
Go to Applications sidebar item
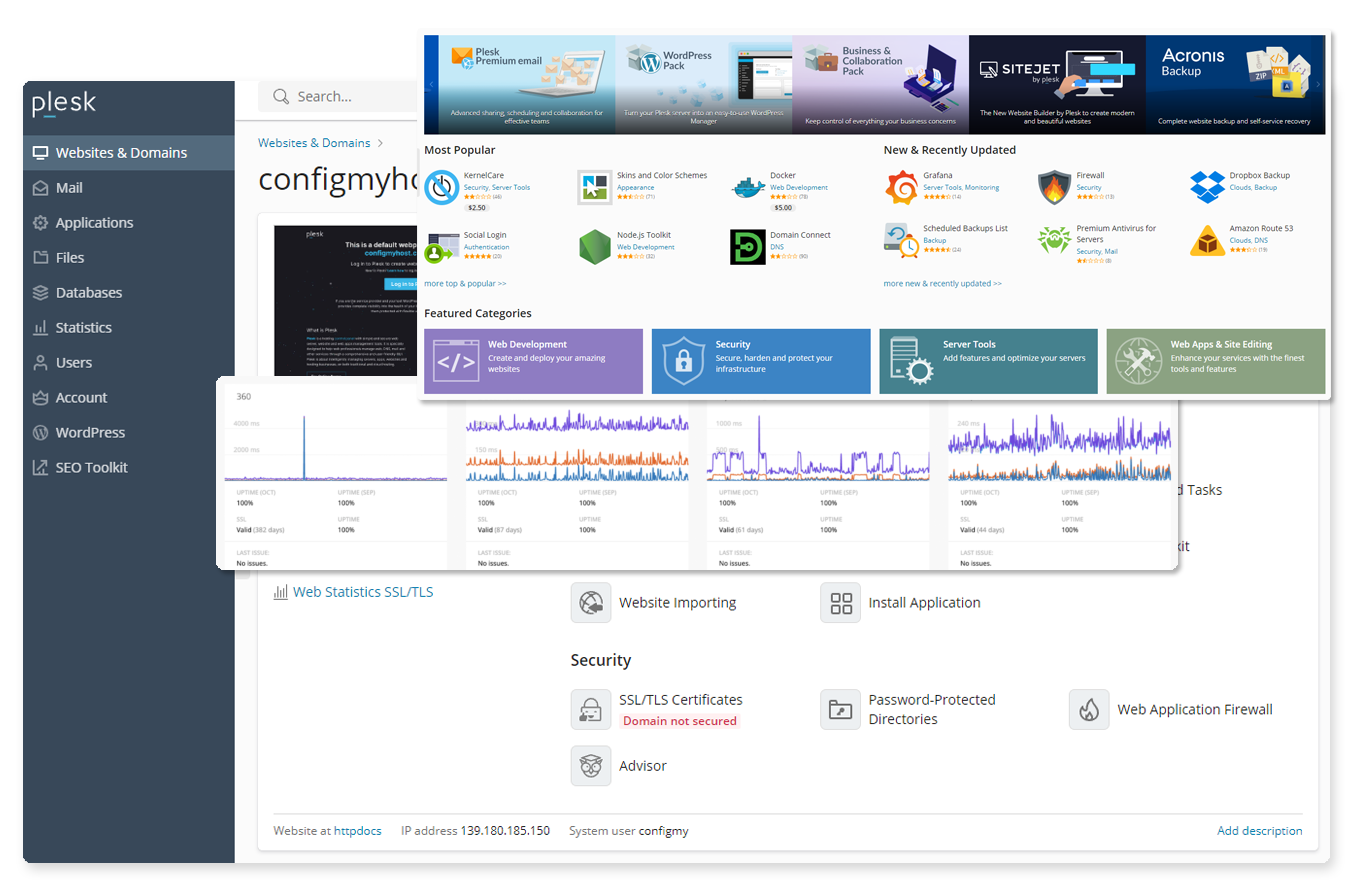128,223
